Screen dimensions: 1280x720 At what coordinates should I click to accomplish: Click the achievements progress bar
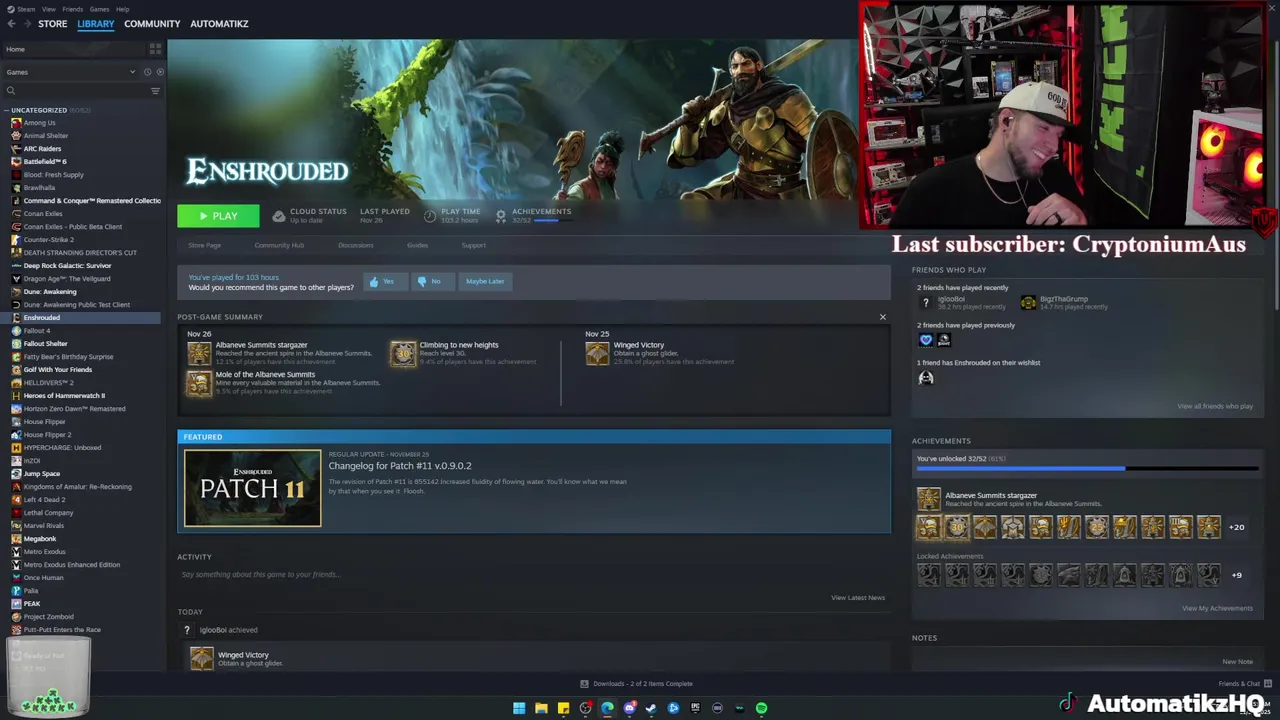pyautogui.click(x=1087, y=468)
